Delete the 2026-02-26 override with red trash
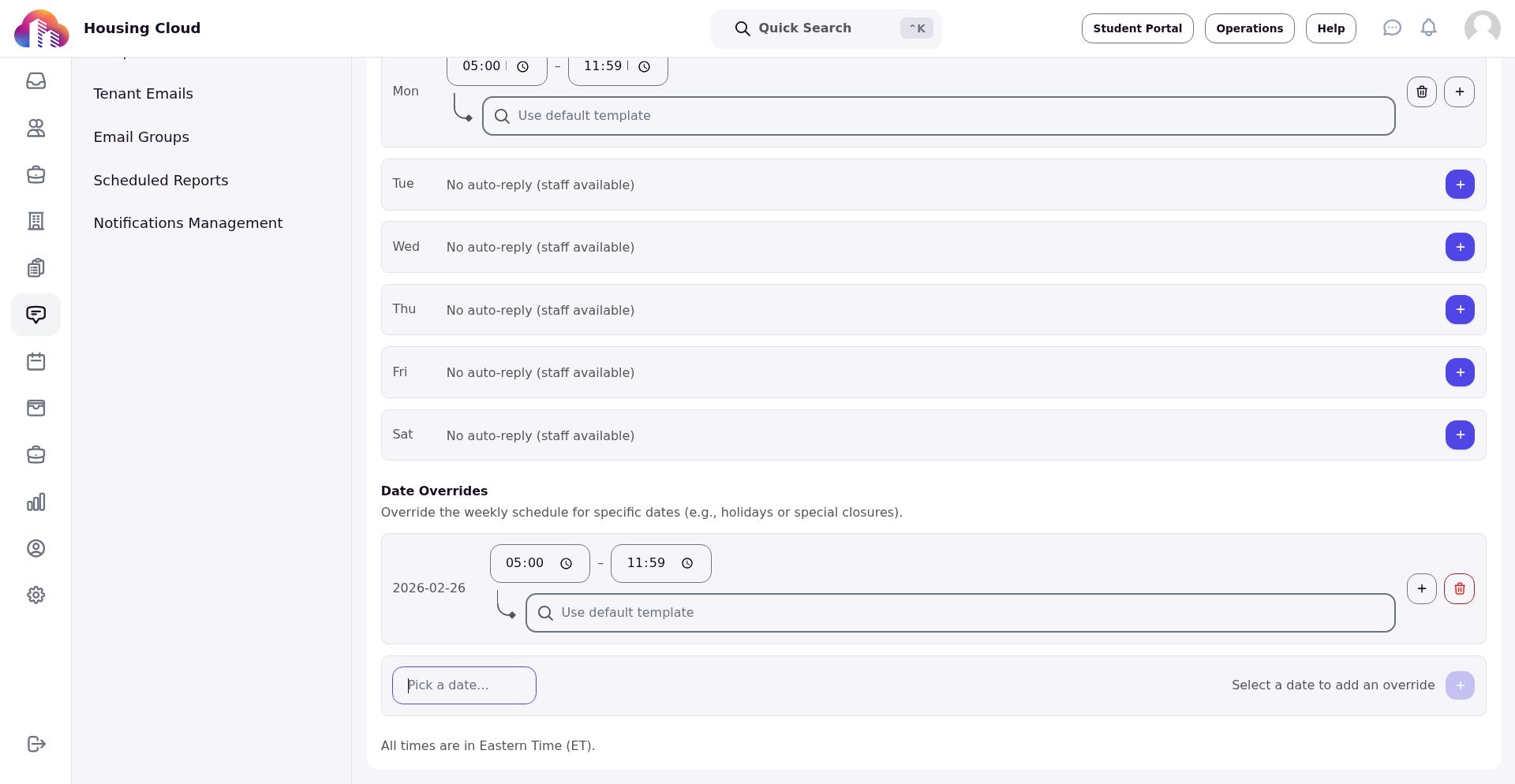The height and width of the screenshot is (784, 1515). pos(1460,588)
